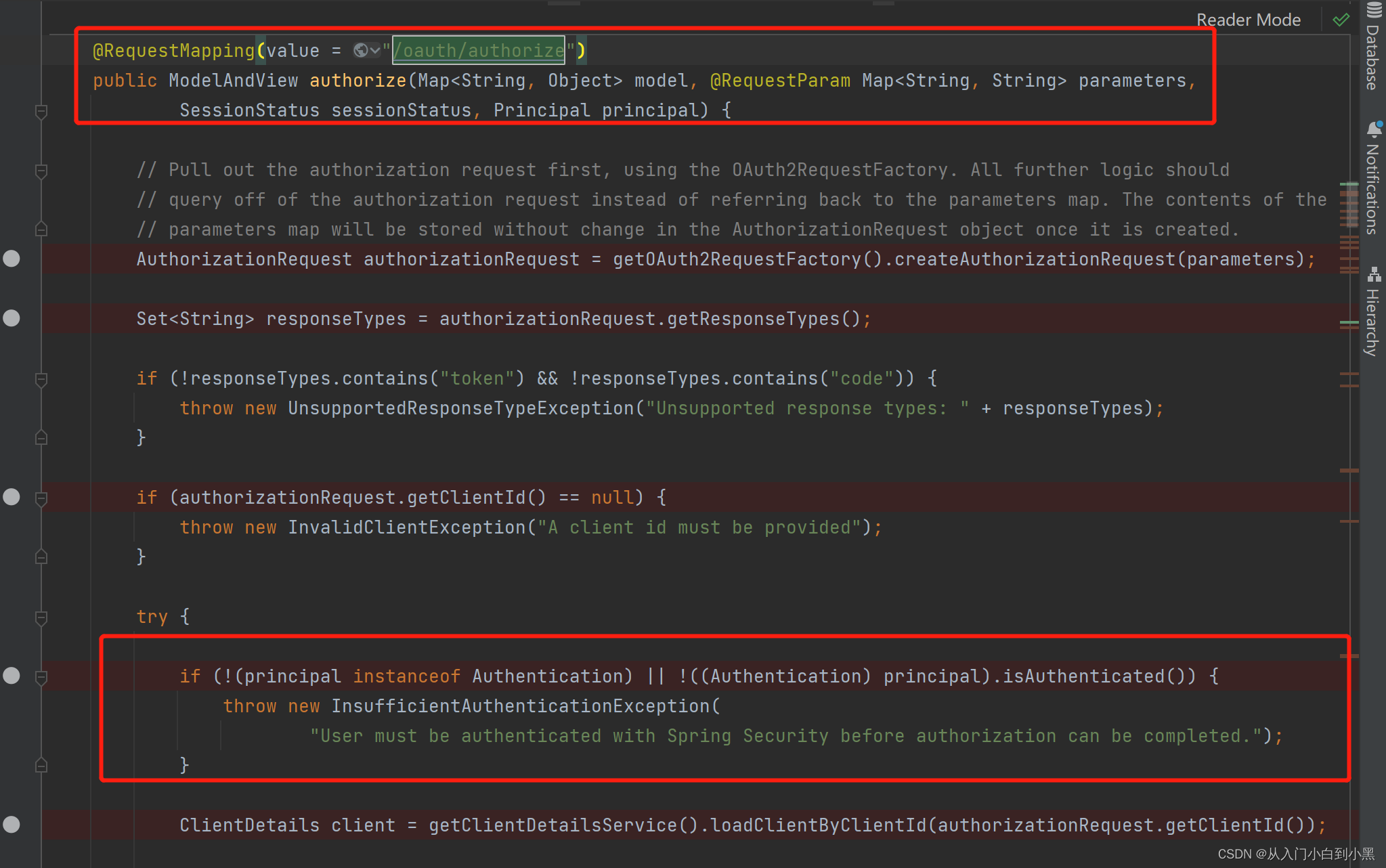The width and height of the screenshot is (1386, 868).
Task: Click the ClientDetails type name
Action: click(x=250, y=825)
